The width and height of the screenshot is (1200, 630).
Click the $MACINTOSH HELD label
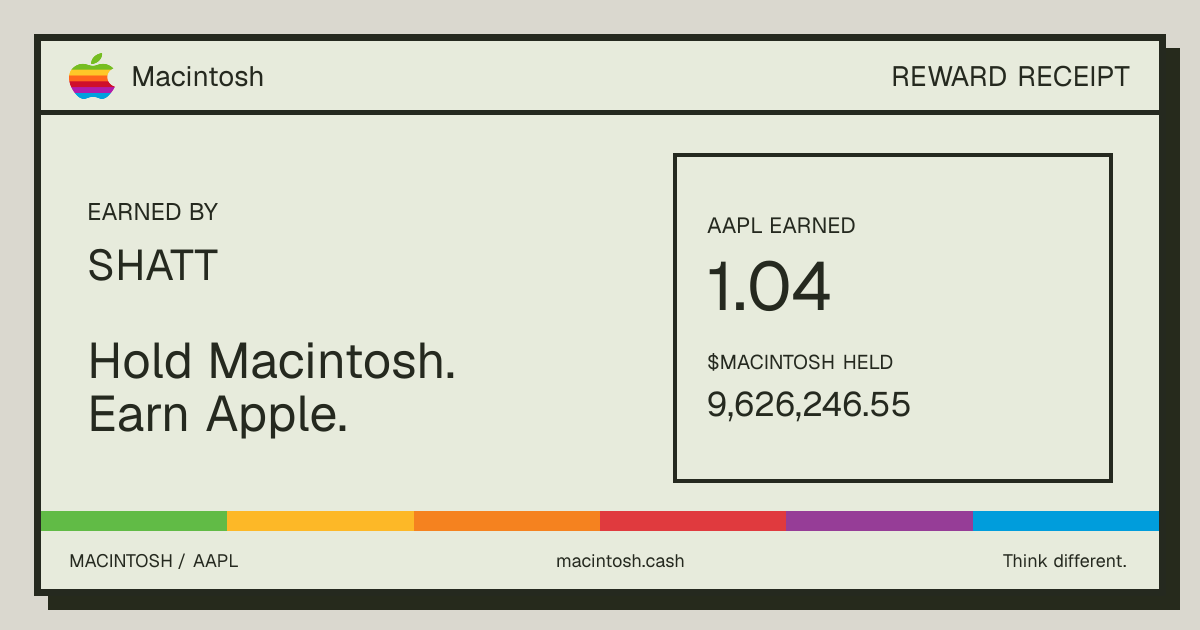coord(800,362)
